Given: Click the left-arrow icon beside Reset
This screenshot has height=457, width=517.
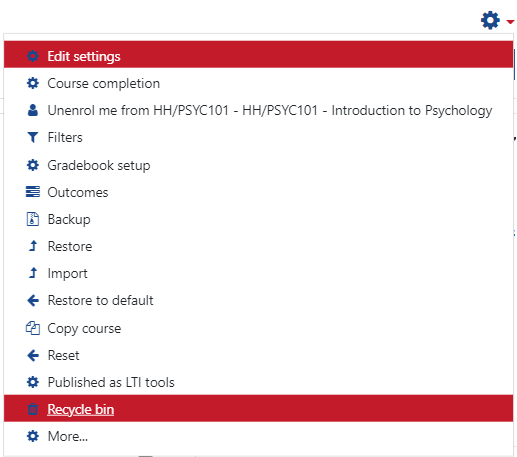Looking at the screenshot, I should pos(33,355).
